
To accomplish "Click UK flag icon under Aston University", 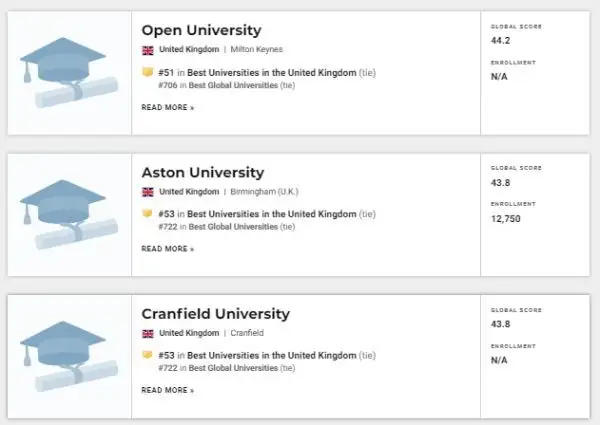I will pos(148,192).
